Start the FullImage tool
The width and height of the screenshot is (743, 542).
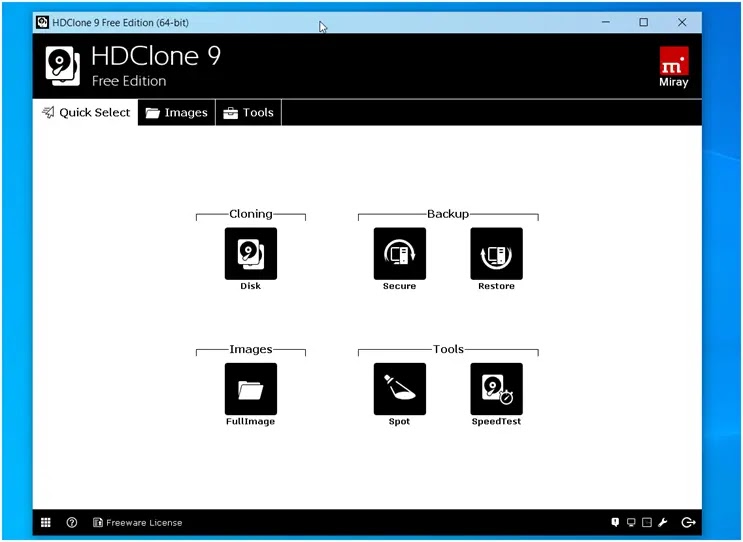[x=251, y=389]
